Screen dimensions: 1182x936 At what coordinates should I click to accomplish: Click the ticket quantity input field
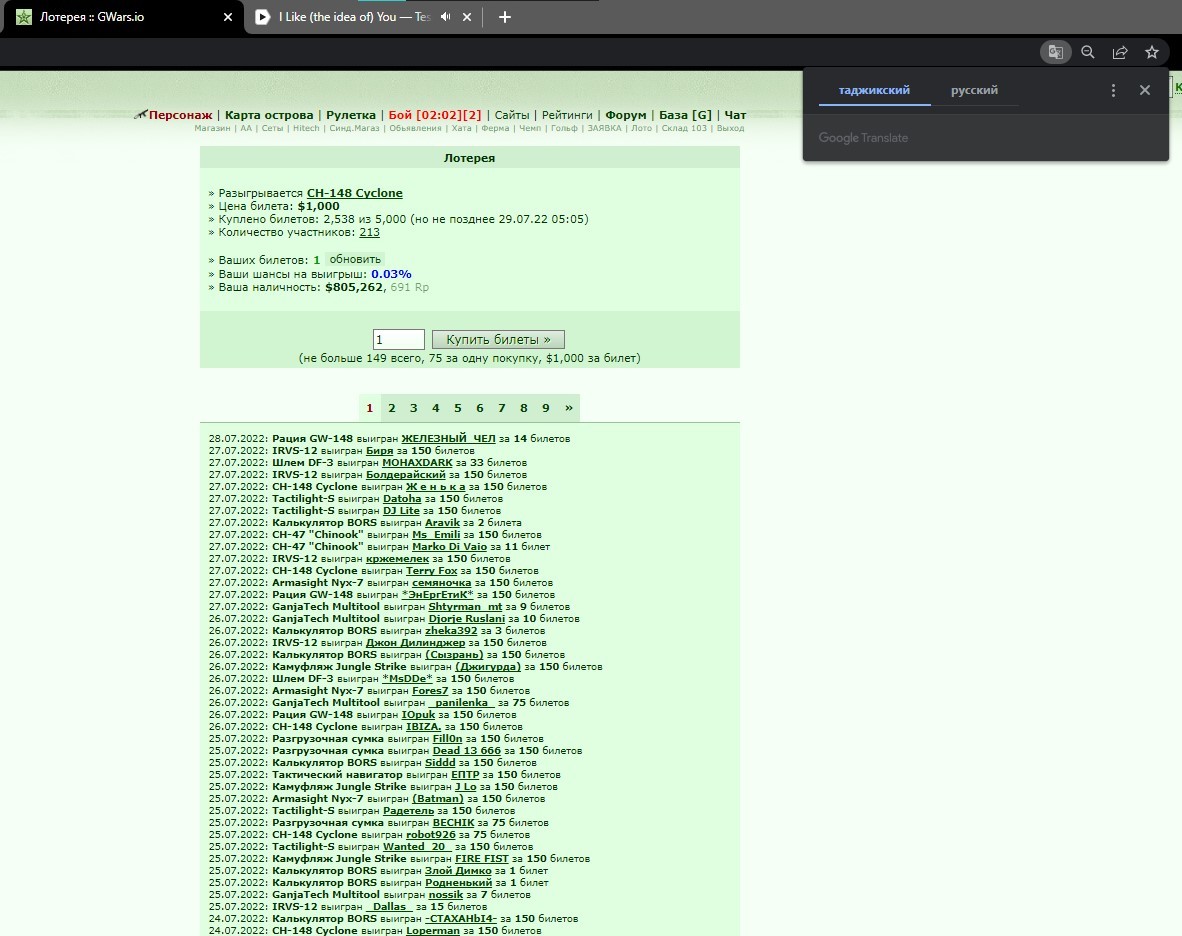399,339
